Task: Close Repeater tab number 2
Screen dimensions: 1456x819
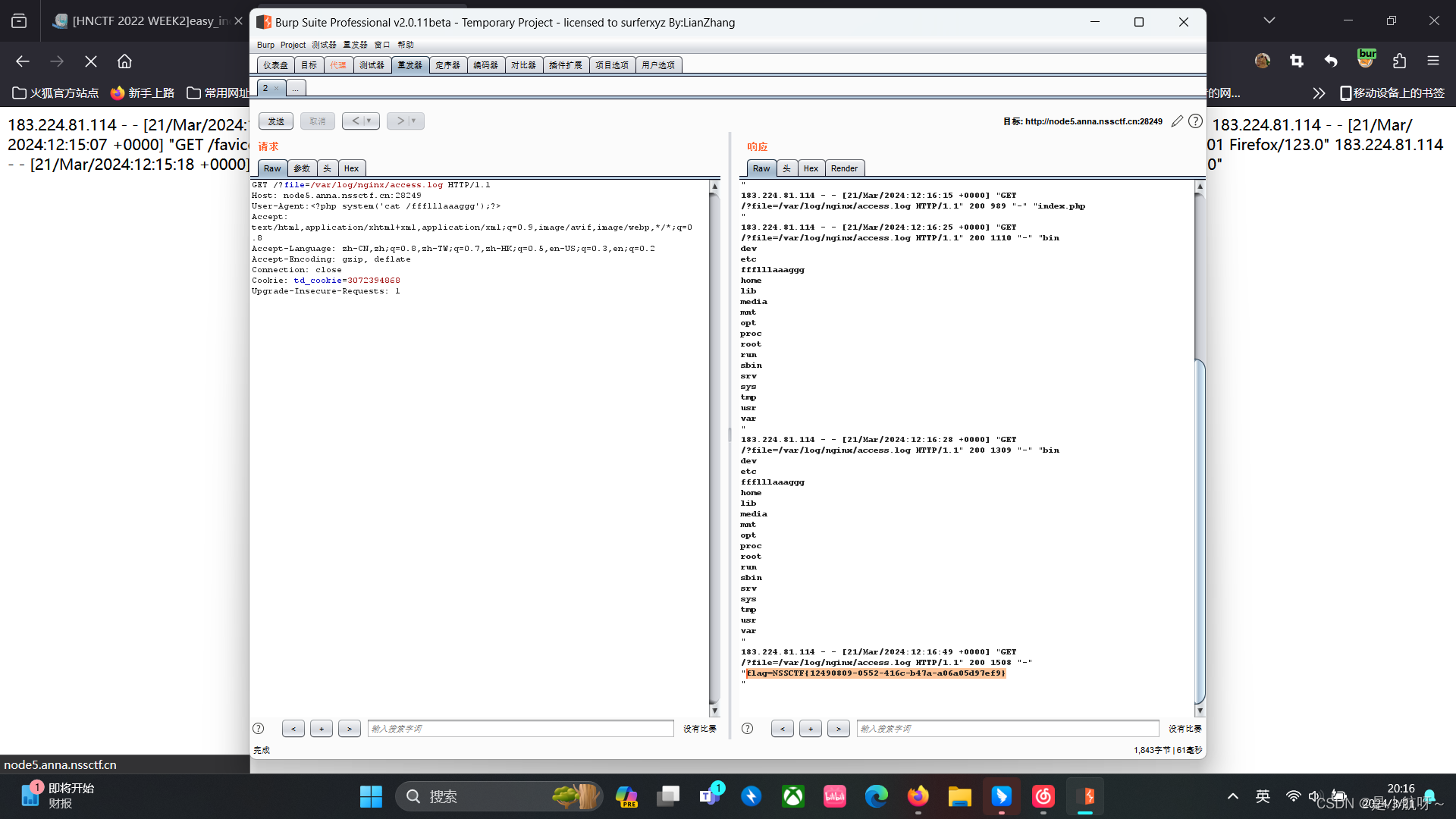Action: [x=277, y=89]
